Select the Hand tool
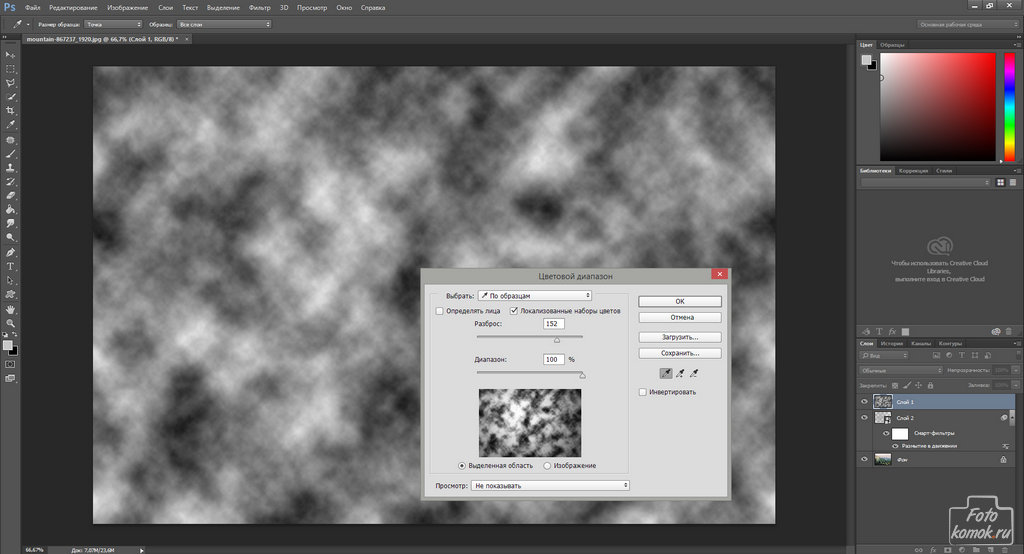This screenshot has width=1024, height=554. (10, 309)
